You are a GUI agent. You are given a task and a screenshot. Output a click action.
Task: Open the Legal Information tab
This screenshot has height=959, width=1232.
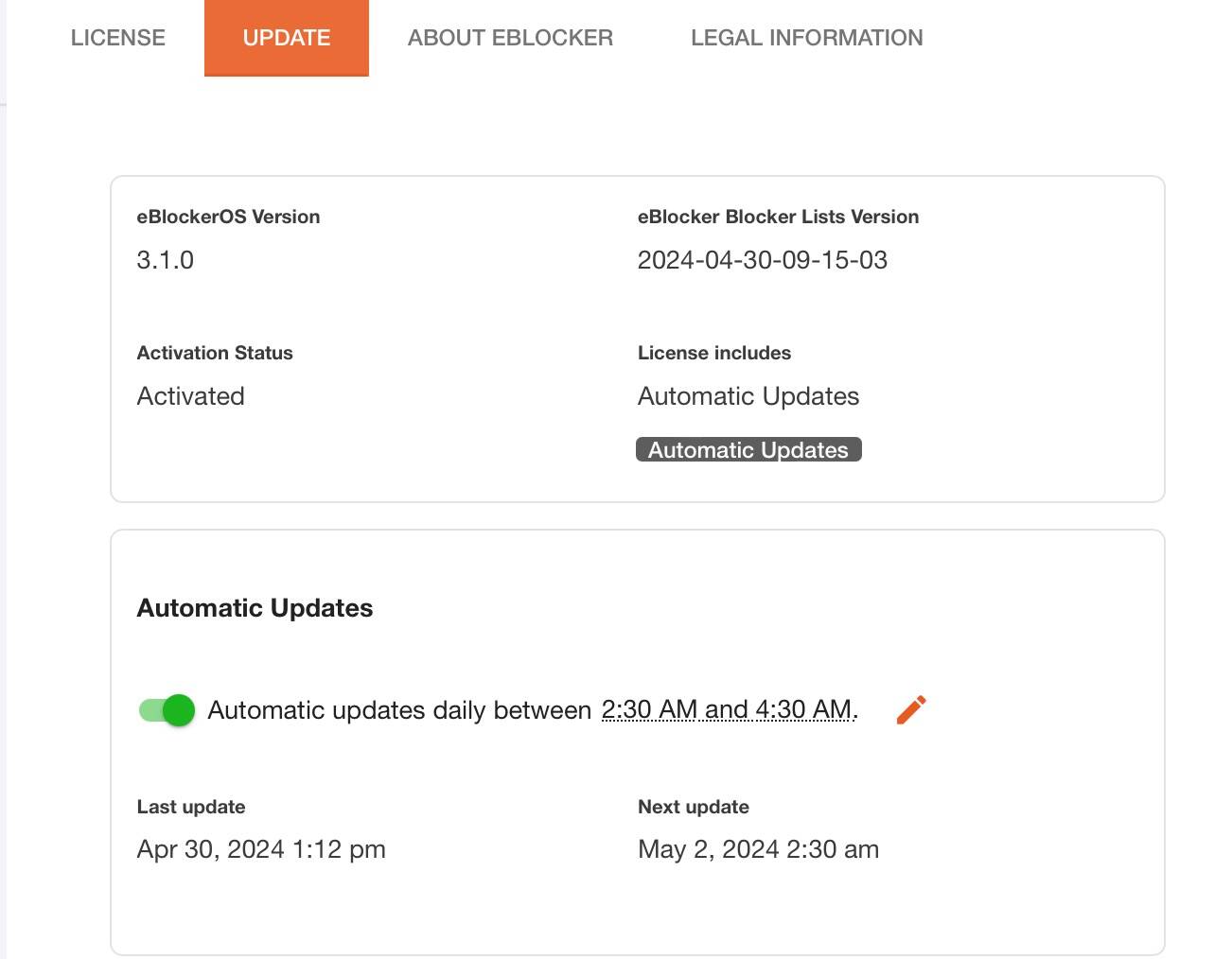click(x=807, y=38)
